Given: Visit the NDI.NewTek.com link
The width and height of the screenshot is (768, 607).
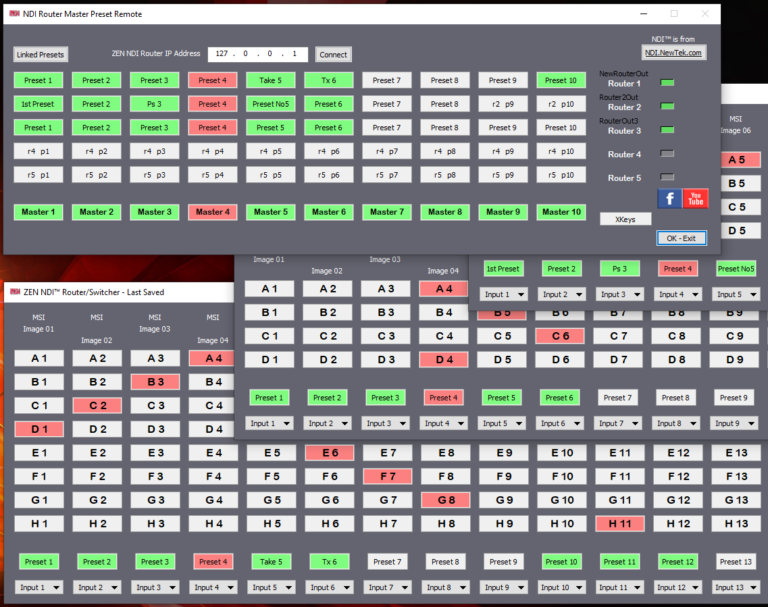Looking at the screenshot, I should [x=673, y=53].
